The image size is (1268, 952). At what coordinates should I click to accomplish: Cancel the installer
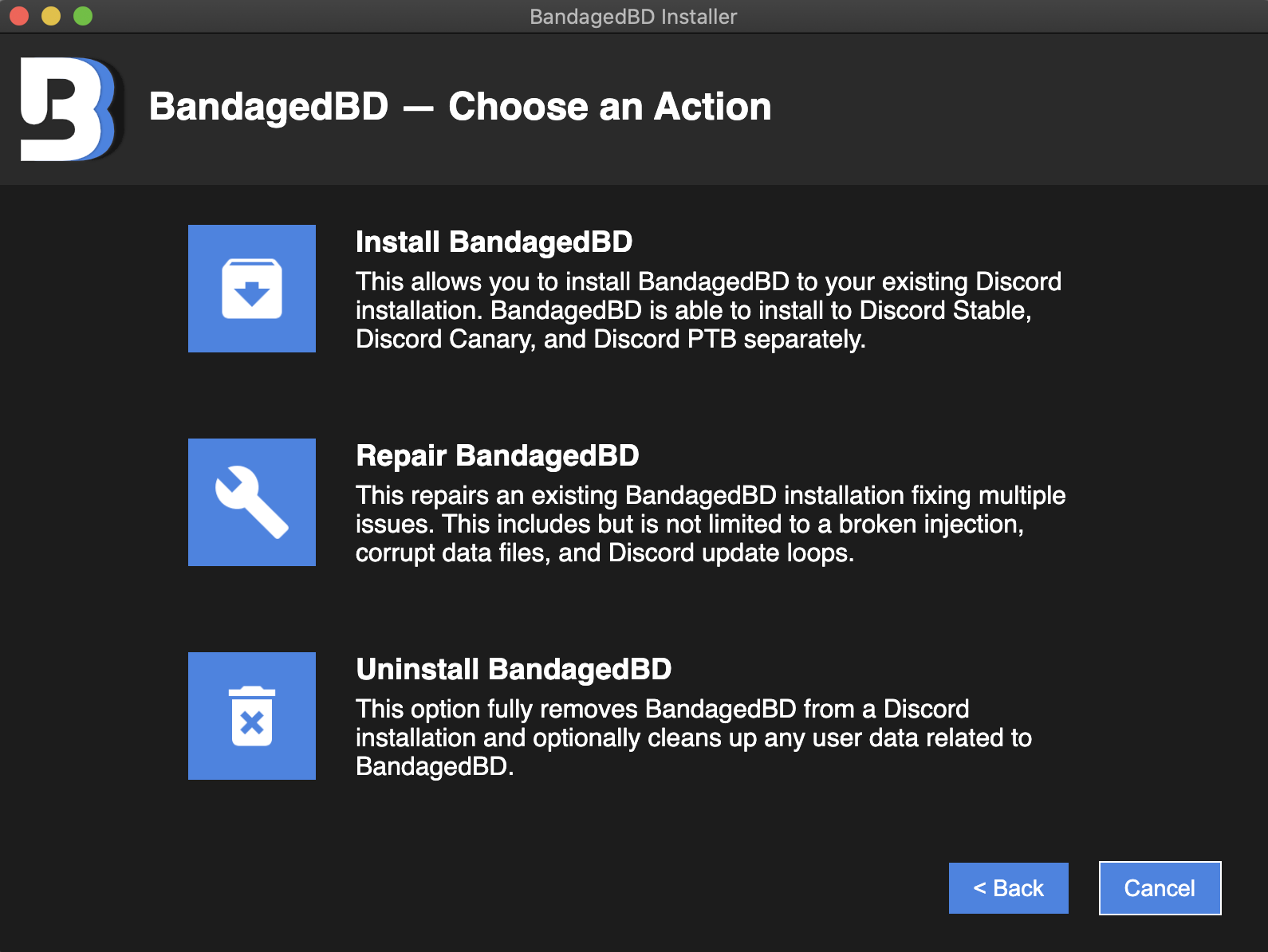point(1160,888)
